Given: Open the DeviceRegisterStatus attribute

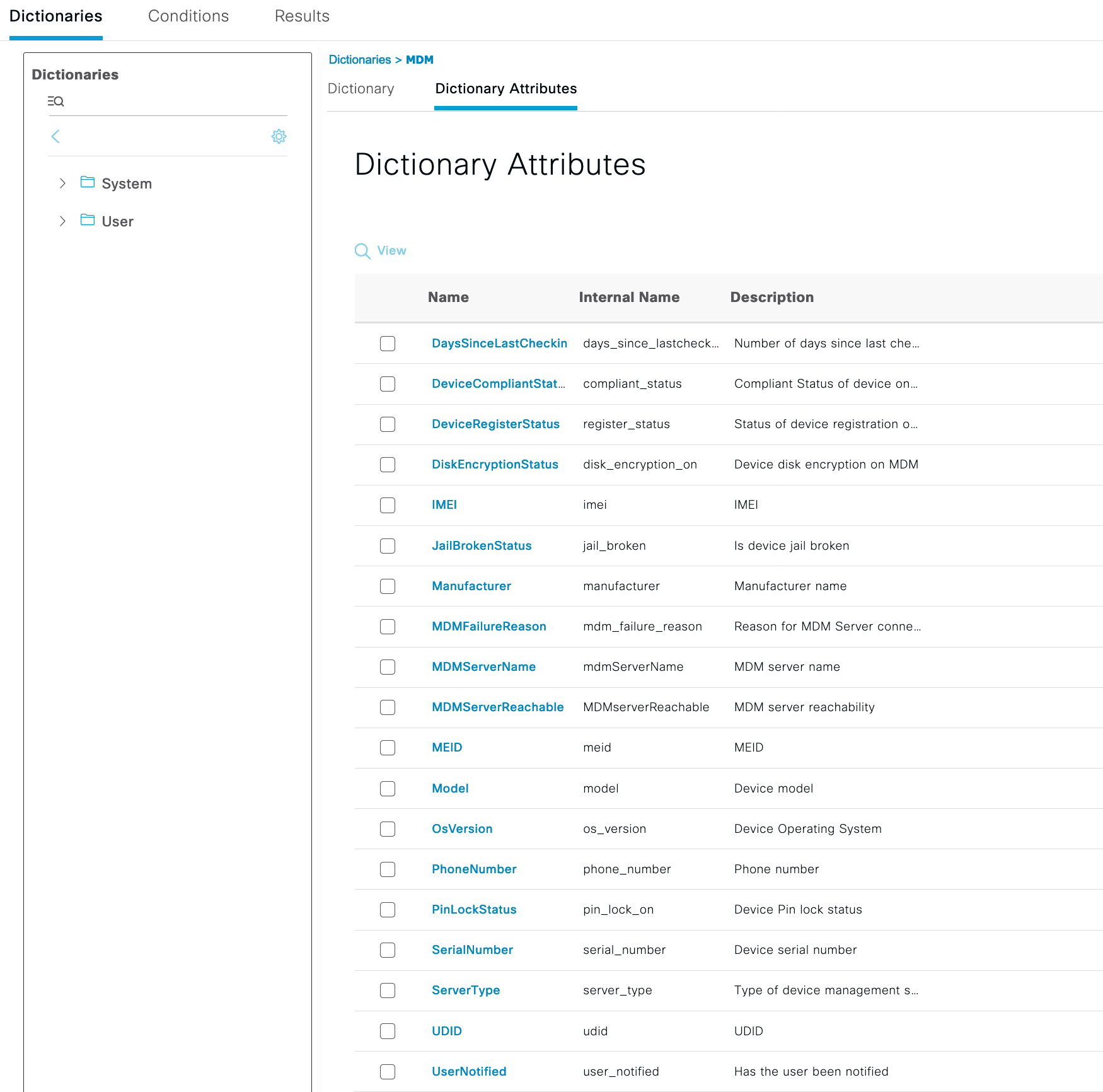Looking at the screenshot, I should [495, 424].
